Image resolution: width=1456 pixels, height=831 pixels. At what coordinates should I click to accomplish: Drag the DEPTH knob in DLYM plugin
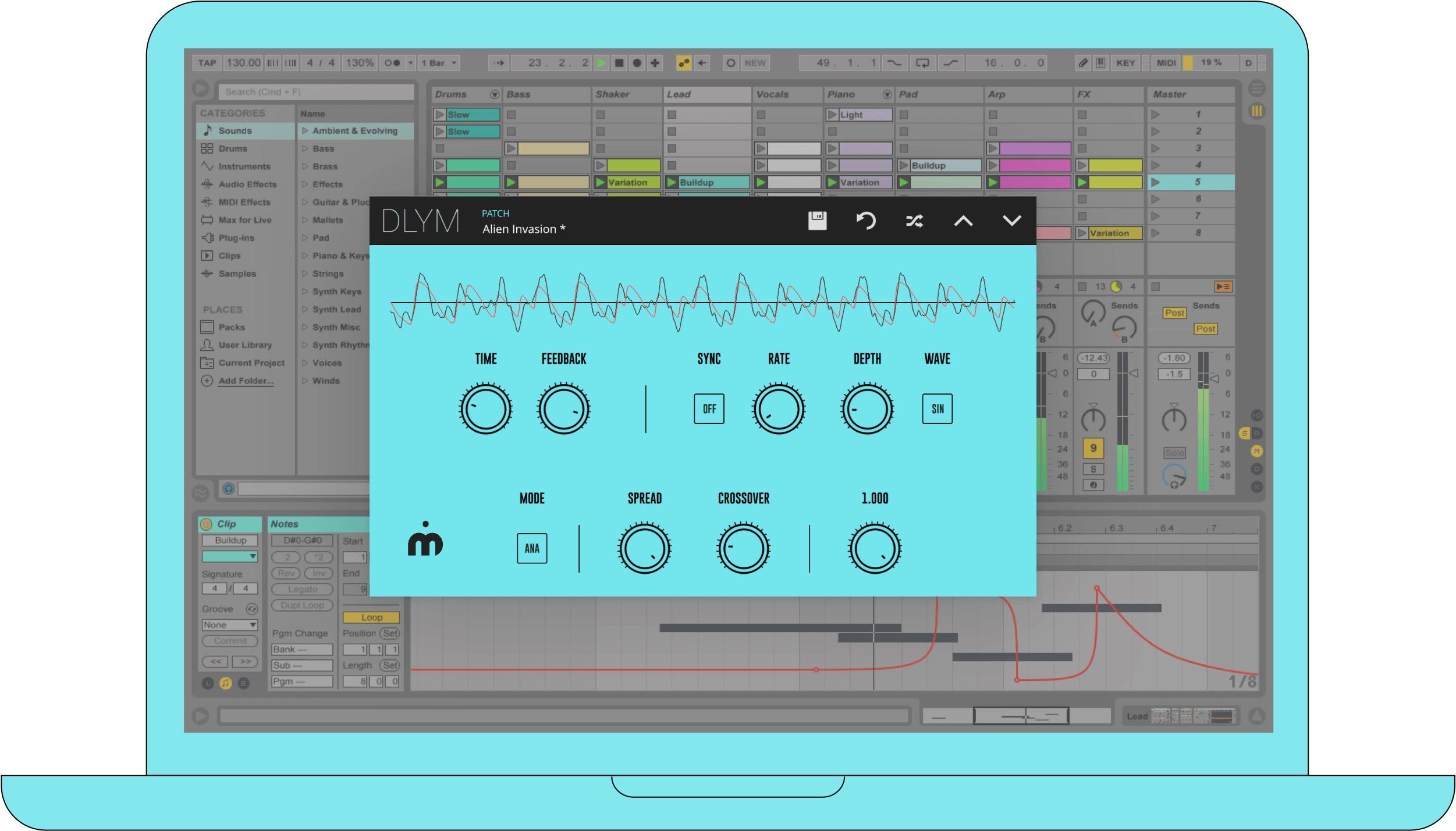point(866,408)
